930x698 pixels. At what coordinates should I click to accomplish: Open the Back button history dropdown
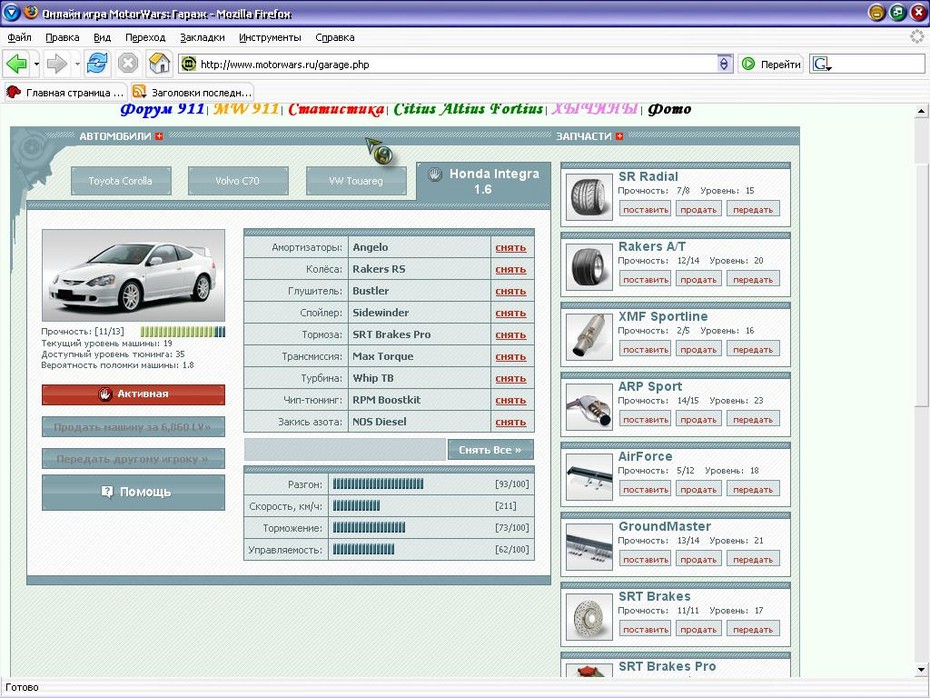36,63
